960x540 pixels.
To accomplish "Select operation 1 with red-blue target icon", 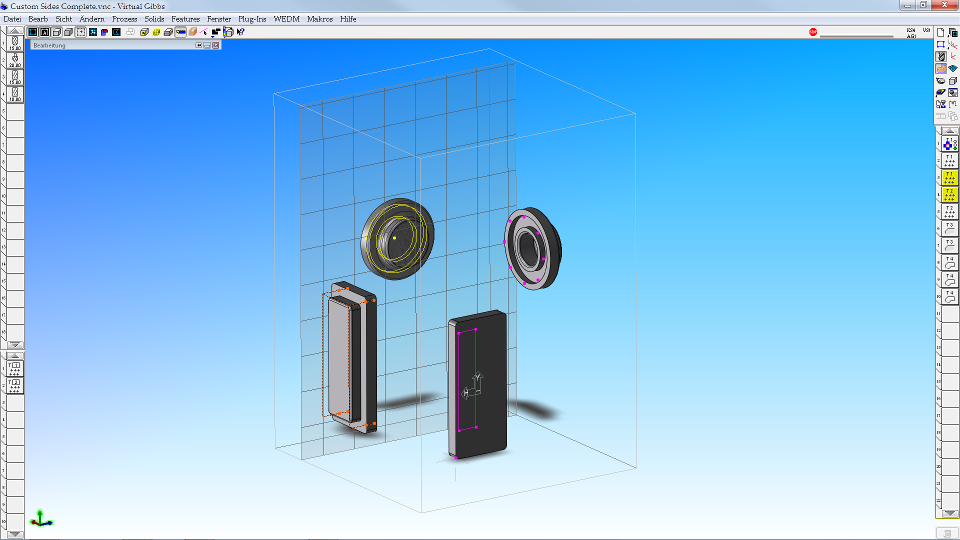I will tap(950, 144).
